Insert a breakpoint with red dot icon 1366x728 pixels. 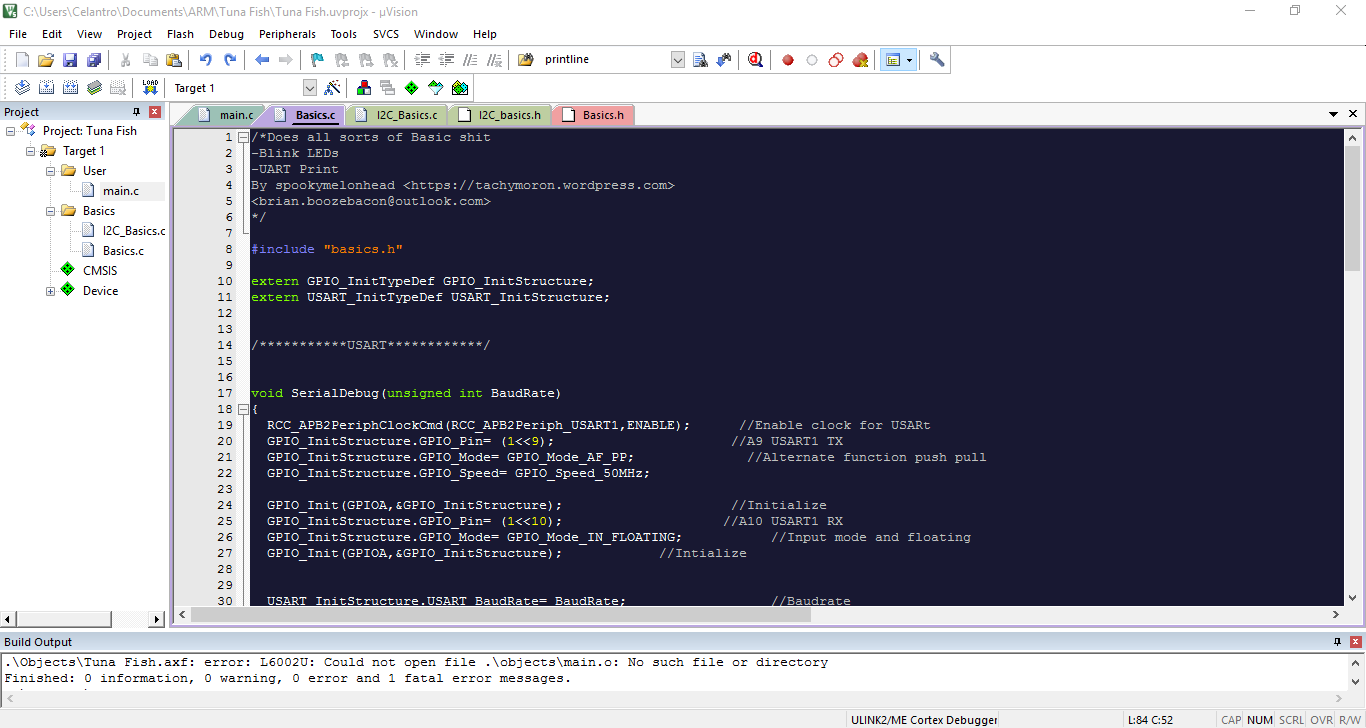[x=788, y=60]
